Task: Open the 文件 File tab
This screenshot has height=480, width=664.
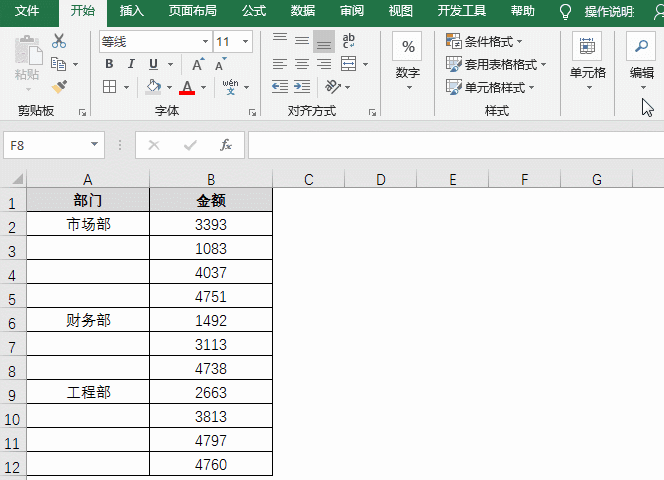Action: click(27, 11)
